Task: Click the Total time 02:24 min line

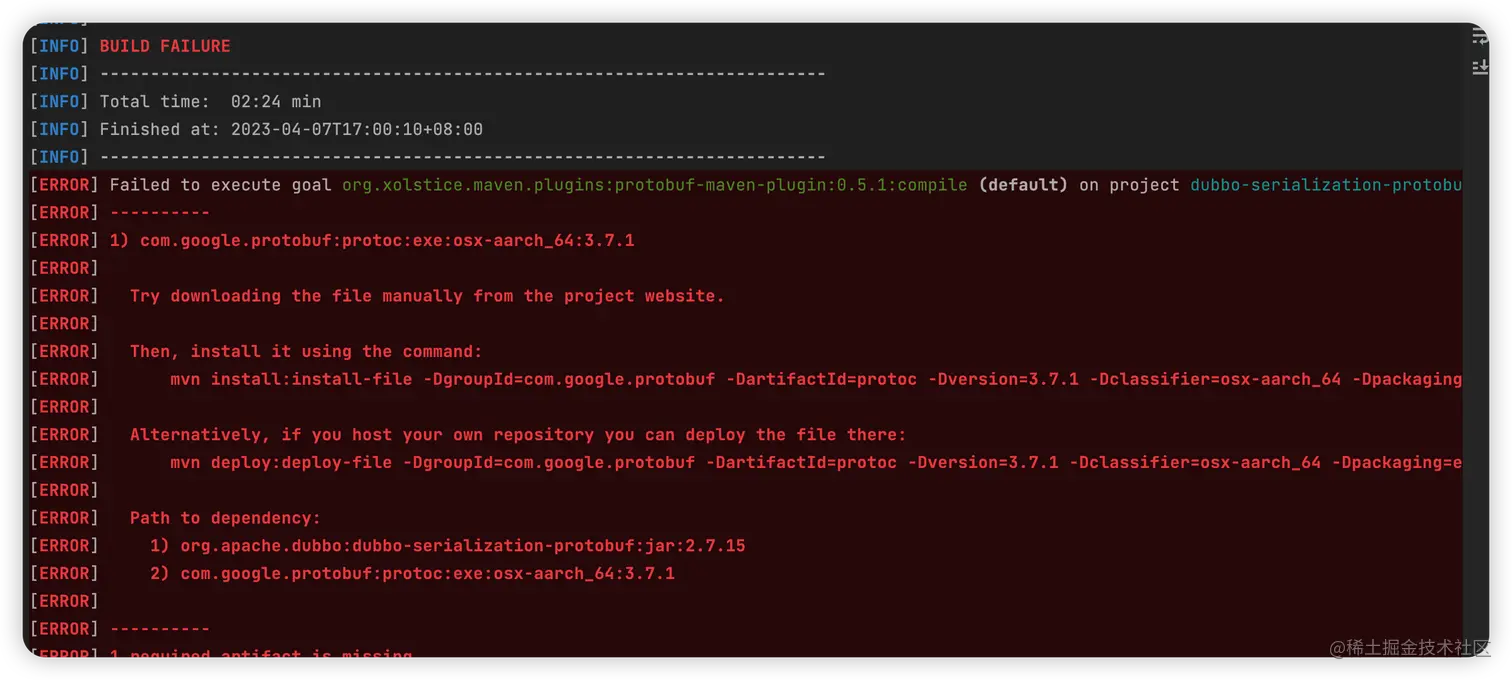Action: [x=210, y=102]
